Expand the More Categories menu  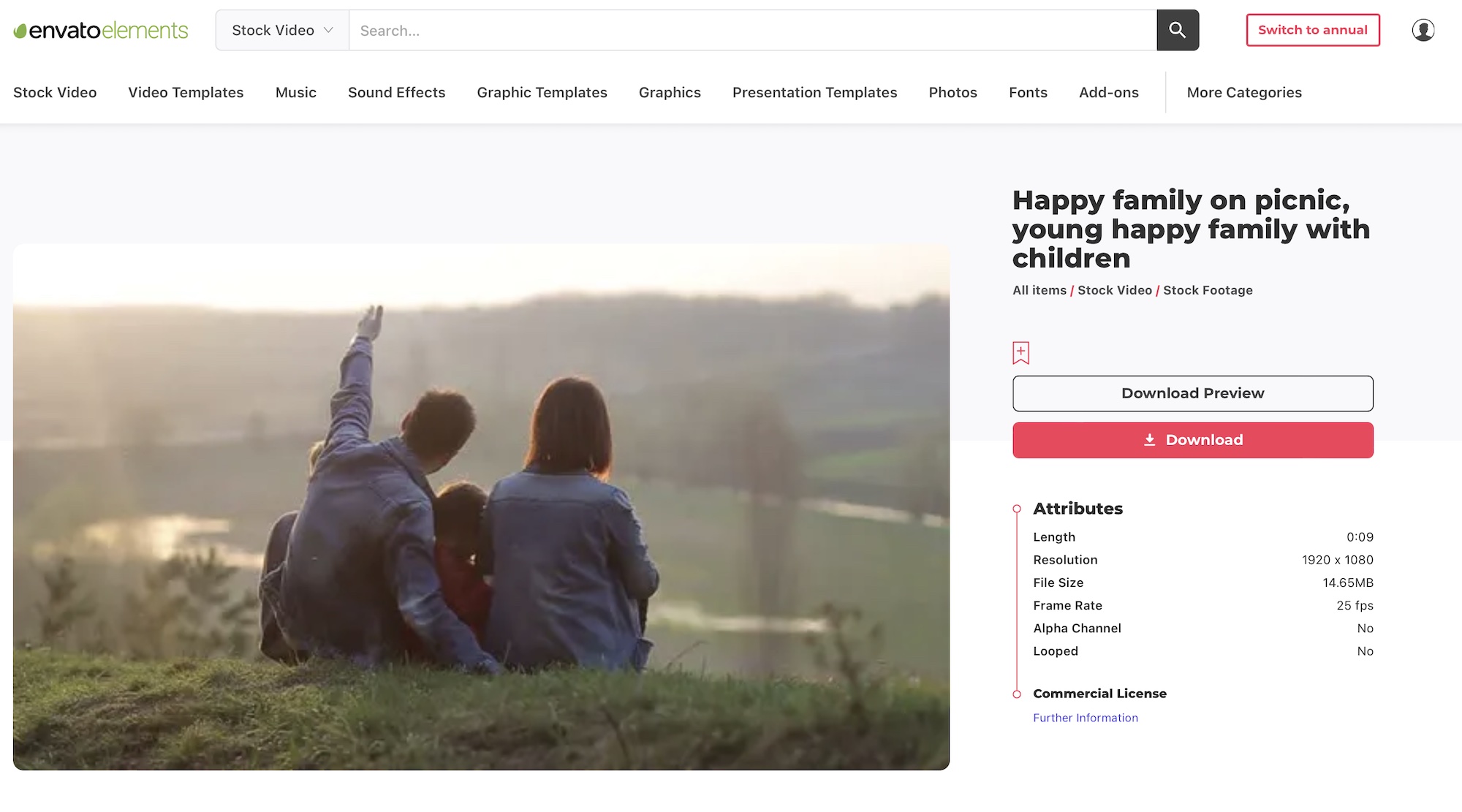point(1243,93)
